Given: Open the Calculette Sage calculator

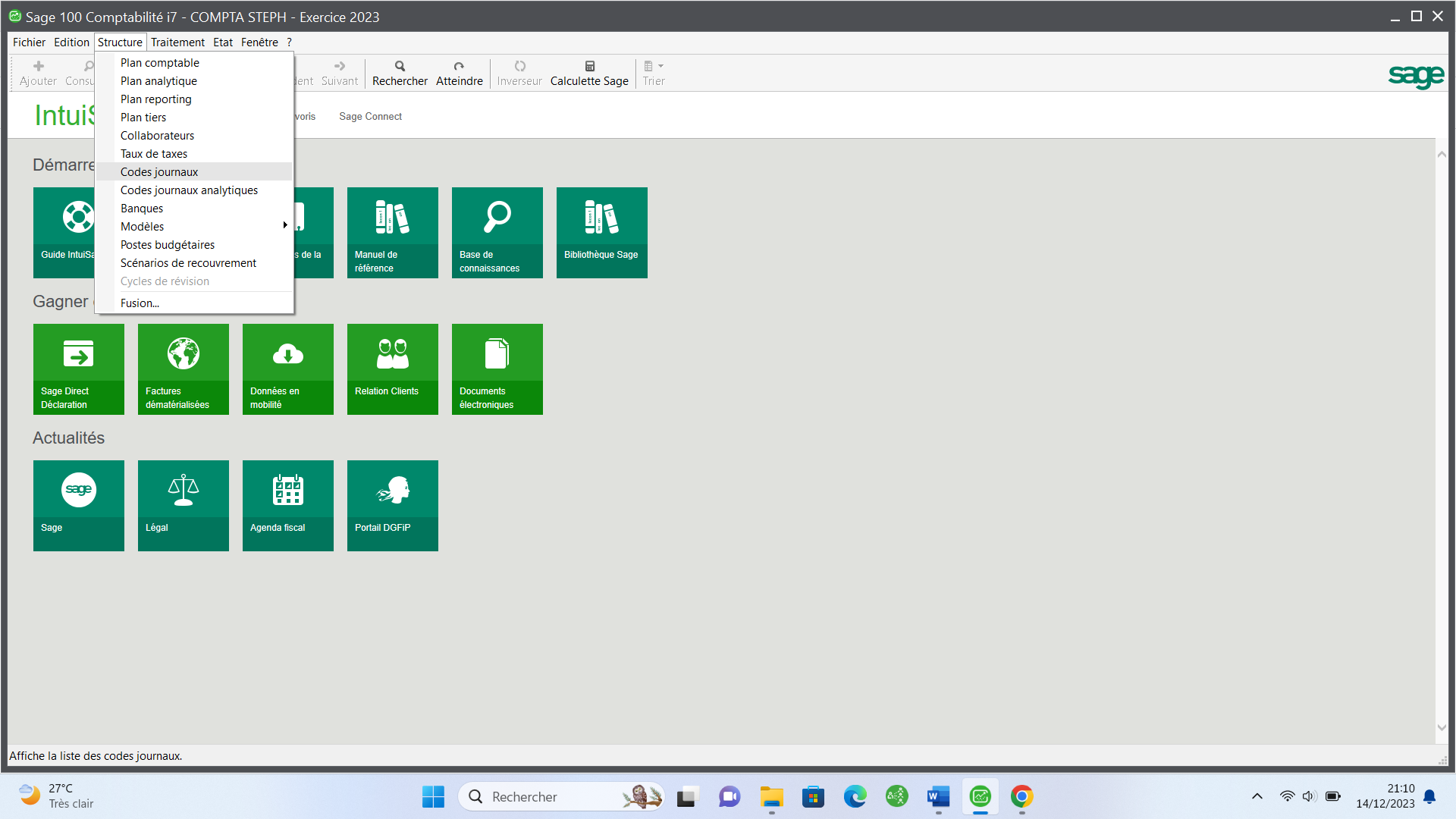Looking at the screenshot, I should click(589, 74).
